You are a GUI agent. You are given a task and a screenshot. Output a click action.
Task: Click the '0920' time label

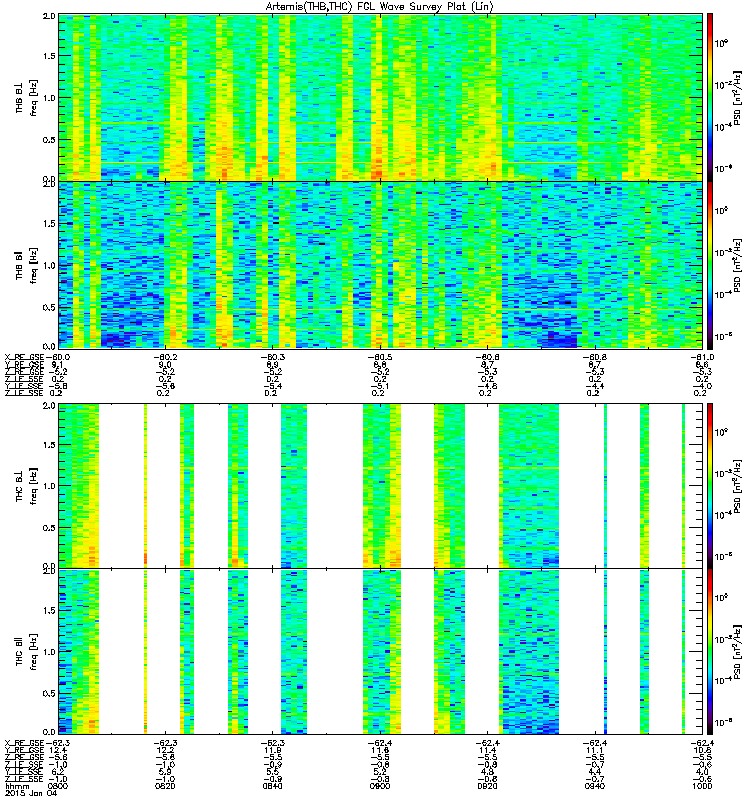coord(487,786)
